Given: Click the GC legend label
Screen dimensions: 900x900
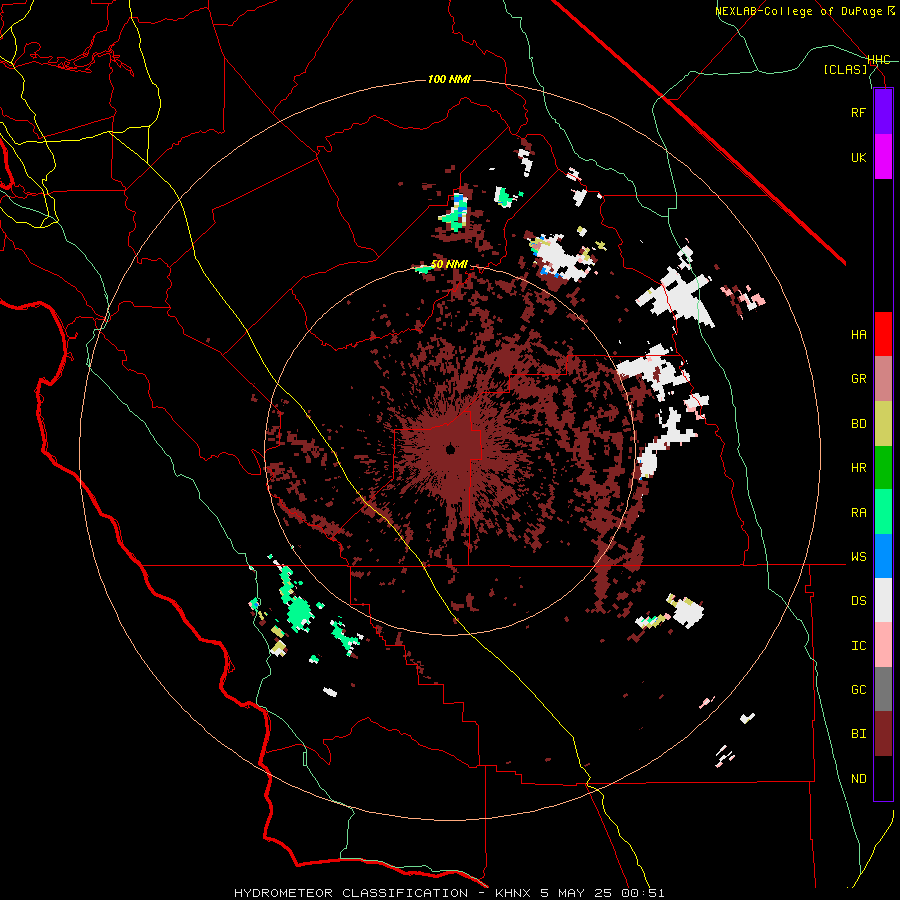Looking at the screenshot, I should coord(858,690).
